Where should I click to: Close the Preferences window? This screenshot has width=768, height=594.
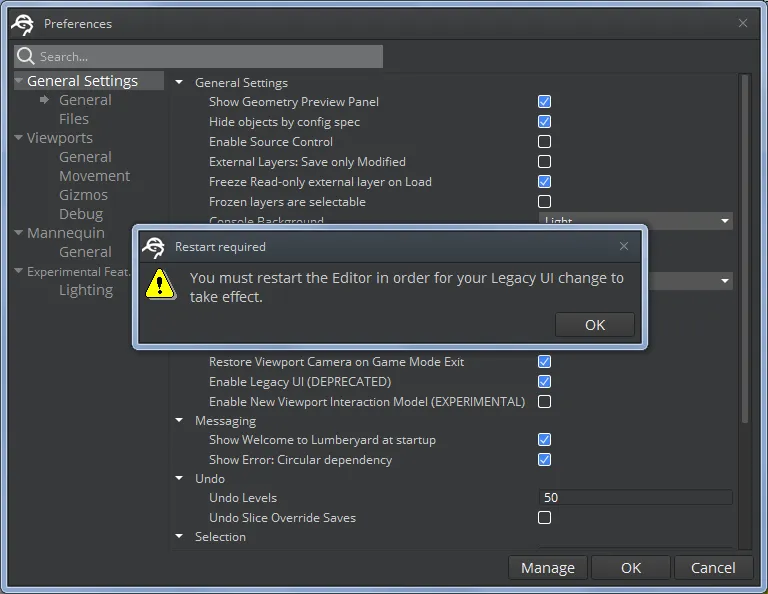pyautogui.click(x=743, y=23)
